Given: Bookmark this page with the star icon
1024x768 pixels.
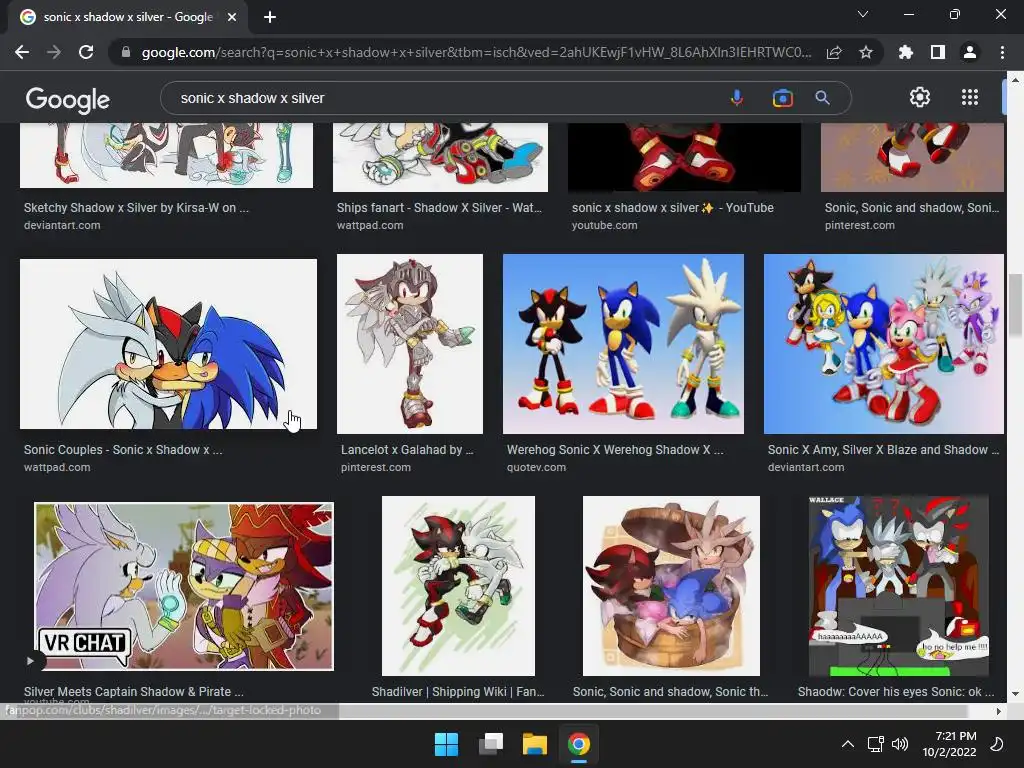Looking at the screenshot, I should (x=866, y=52).
